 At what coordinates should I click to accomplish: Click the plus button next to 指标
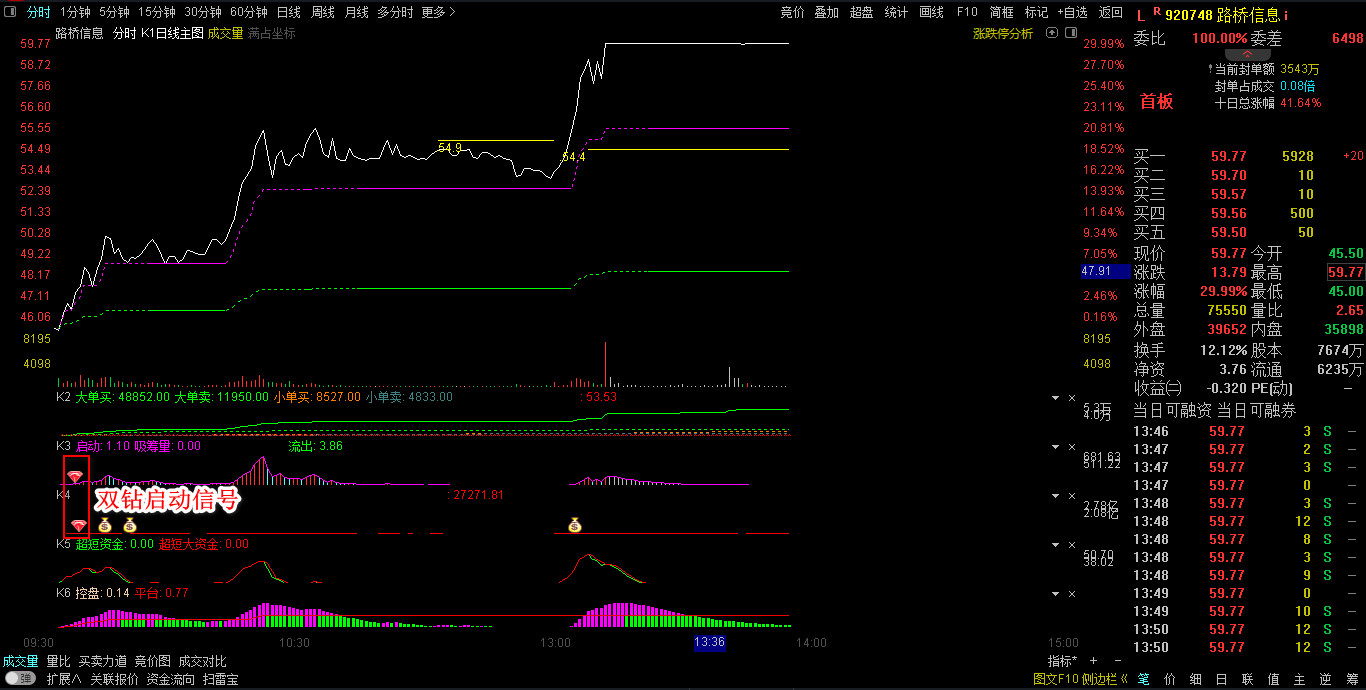[x=1093, y=661]
